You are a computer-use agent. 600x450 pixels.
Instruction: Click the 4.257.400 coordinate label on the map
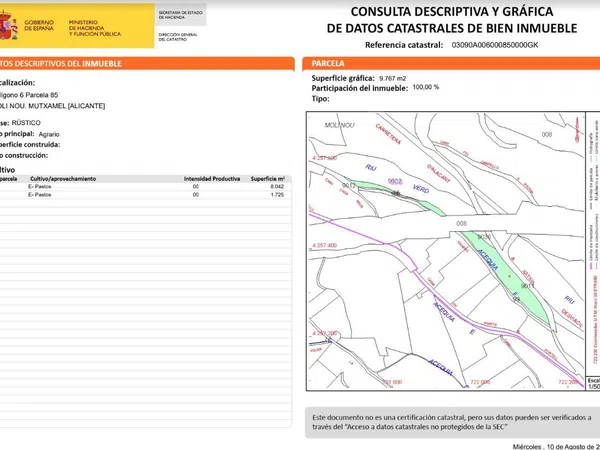click(325, 244)
